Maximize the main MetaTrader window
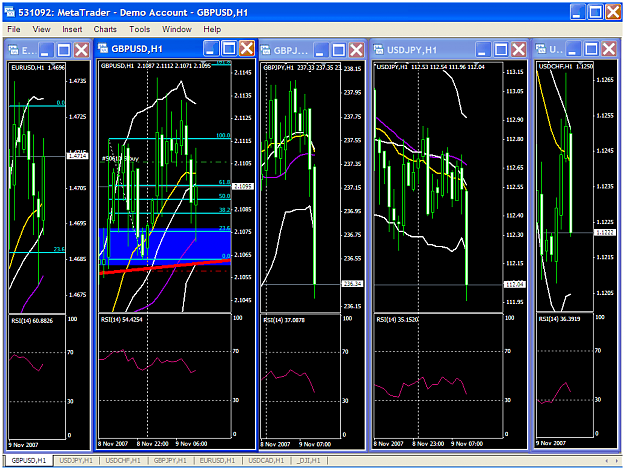Viewport: 625px width, 470px height. (596, 12)
